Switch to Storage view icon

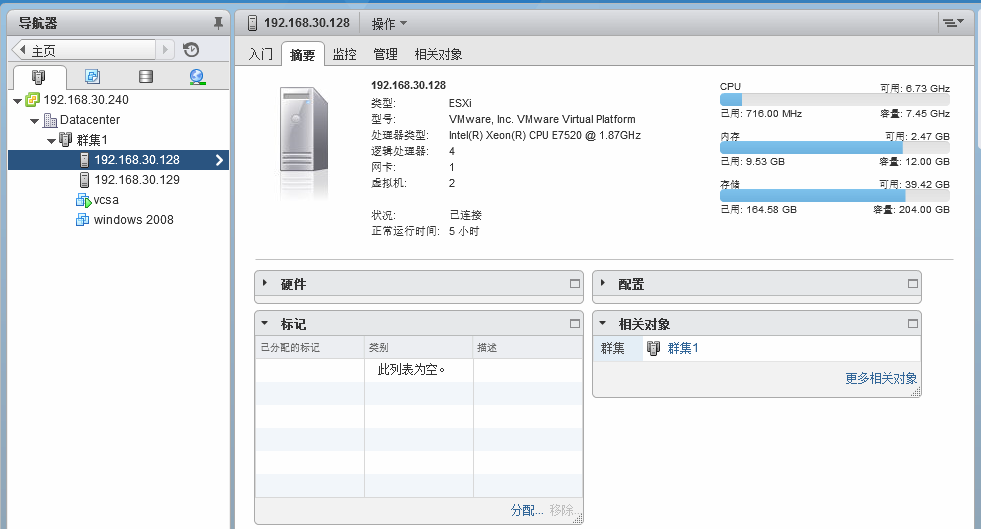pos(146,77)
